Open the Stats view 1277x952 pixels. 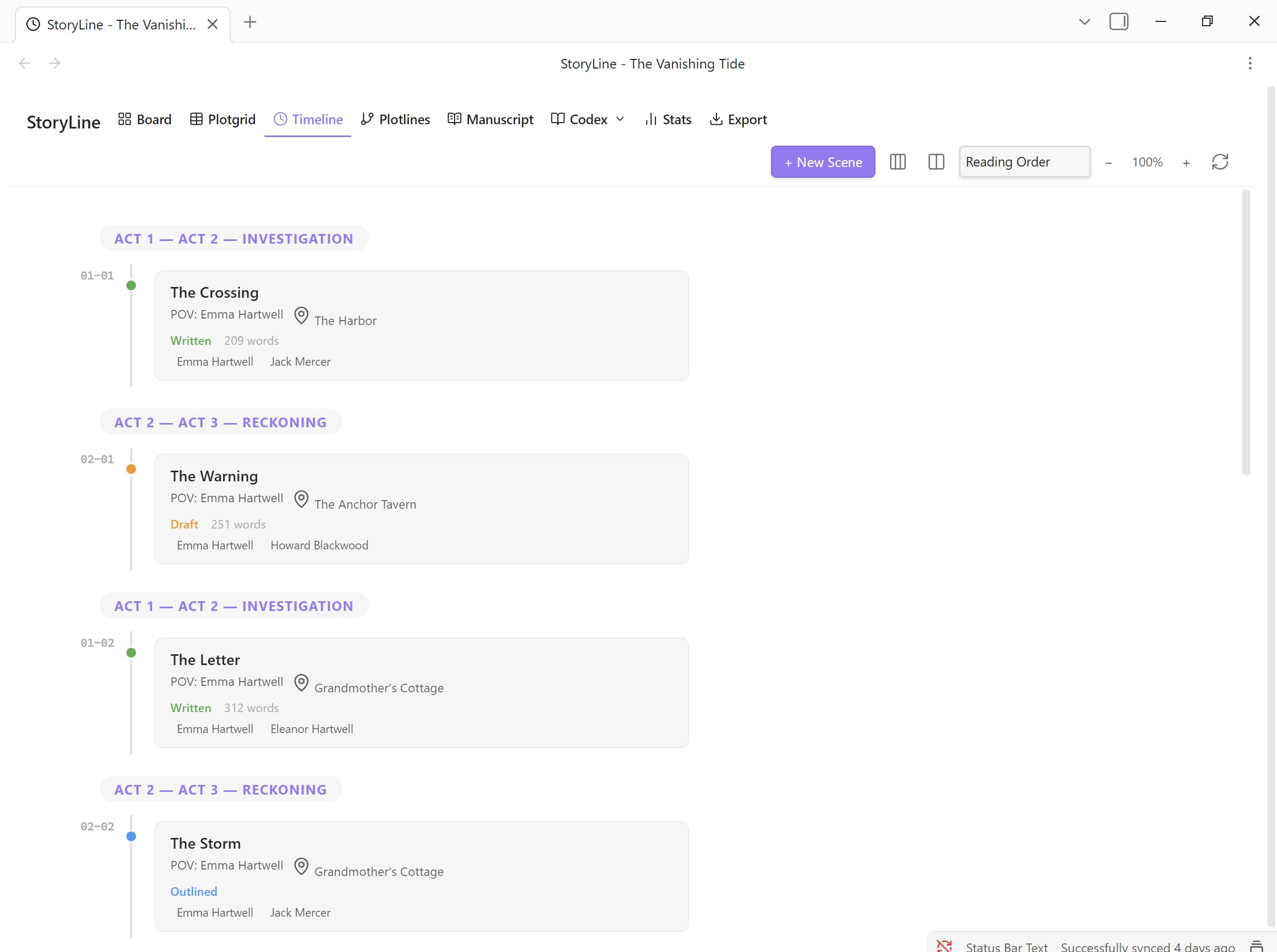(x=668, y=119)
